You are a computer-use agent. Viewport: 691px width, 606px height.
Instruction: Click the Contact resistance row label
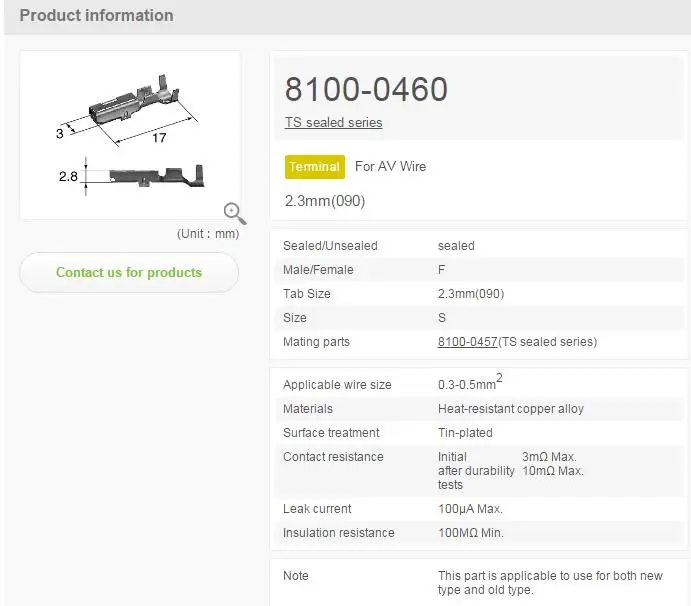[x=333, y=457]
